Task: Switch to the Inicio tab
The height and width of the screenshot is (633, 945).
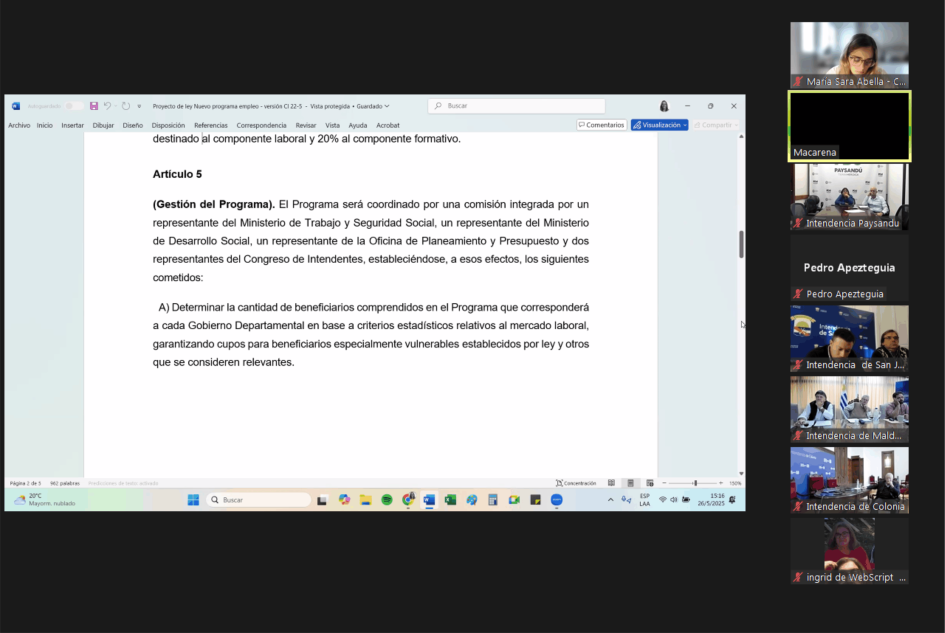Action: pyautogui.click(x=45, y=125)
